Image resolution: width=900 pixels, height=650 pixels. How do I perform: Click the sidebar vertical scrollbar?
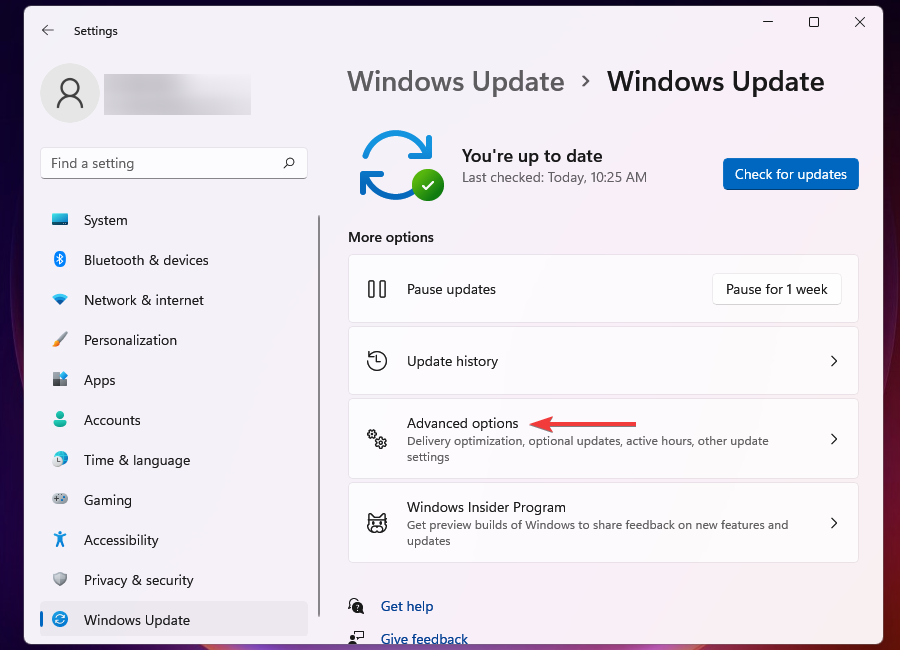(x=319, y=416)
